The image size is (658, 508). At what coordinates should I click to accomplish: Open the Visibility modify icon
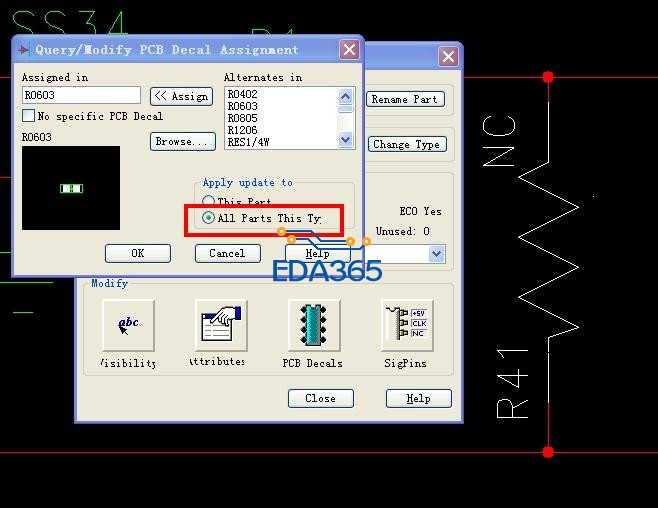coord(128,326)
